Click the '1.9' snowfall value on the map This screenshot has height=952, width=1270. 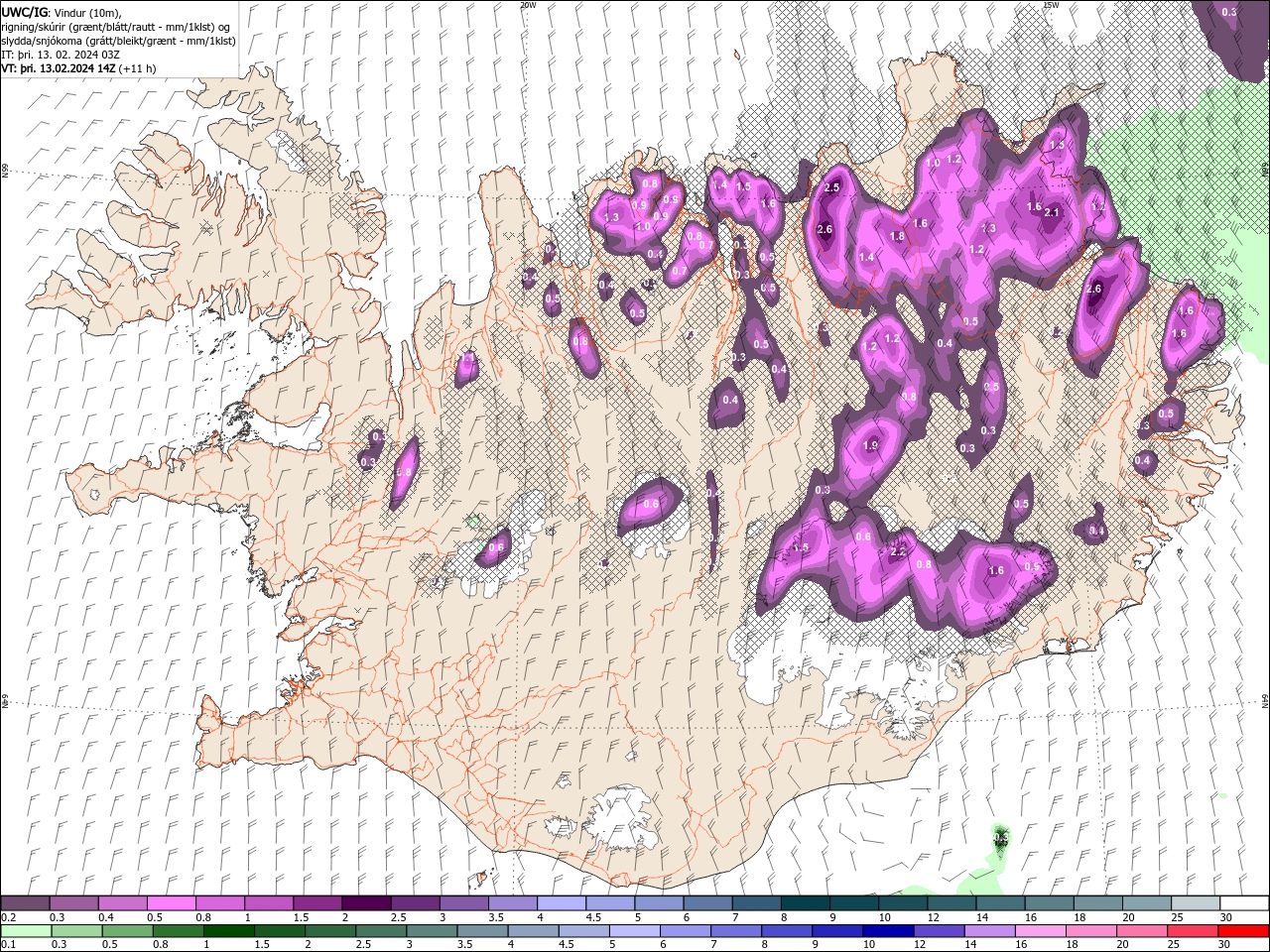click(x=871, y=445)
